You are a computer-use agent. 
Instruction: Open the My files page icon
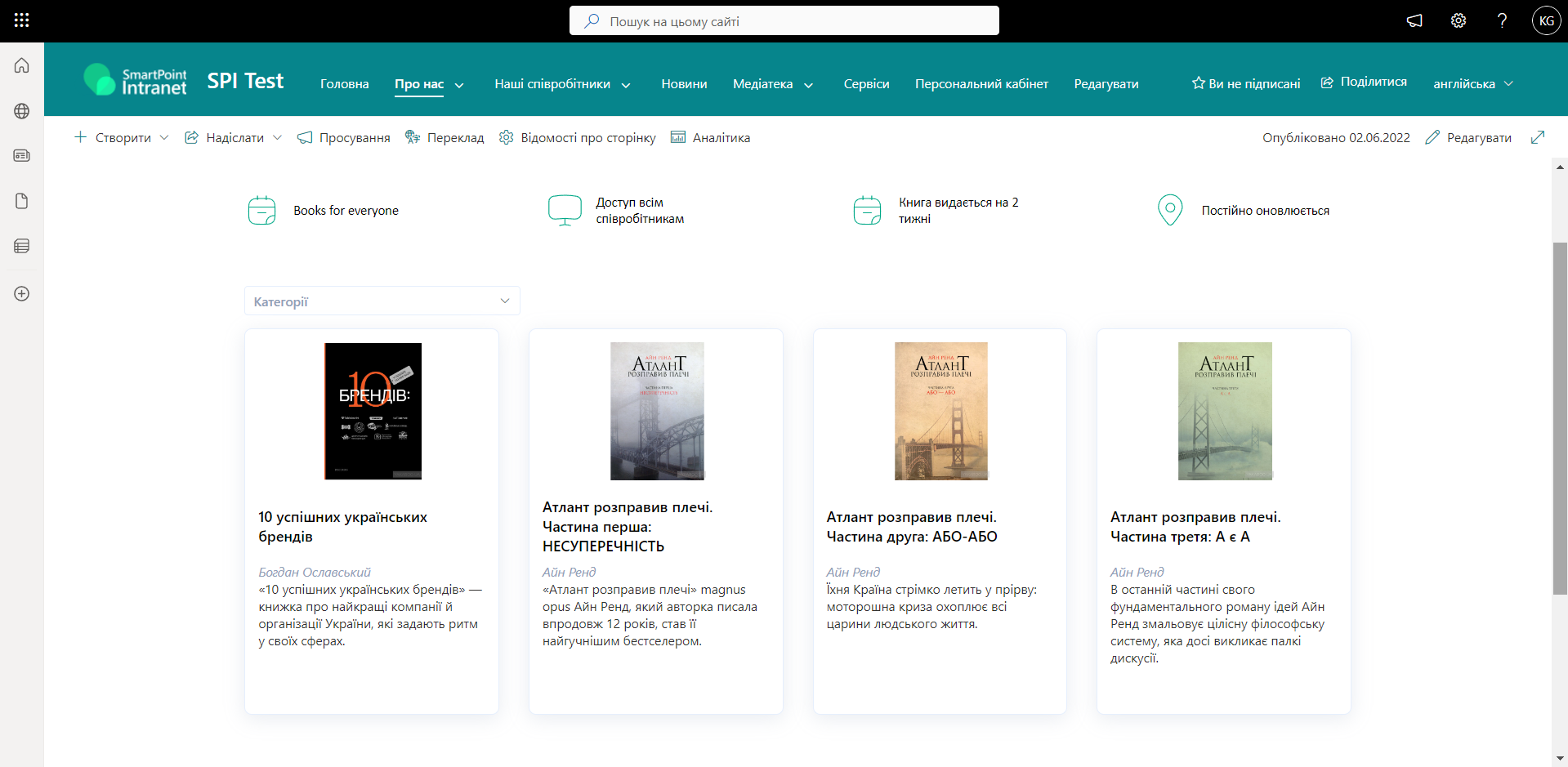(x=22, y=201)
